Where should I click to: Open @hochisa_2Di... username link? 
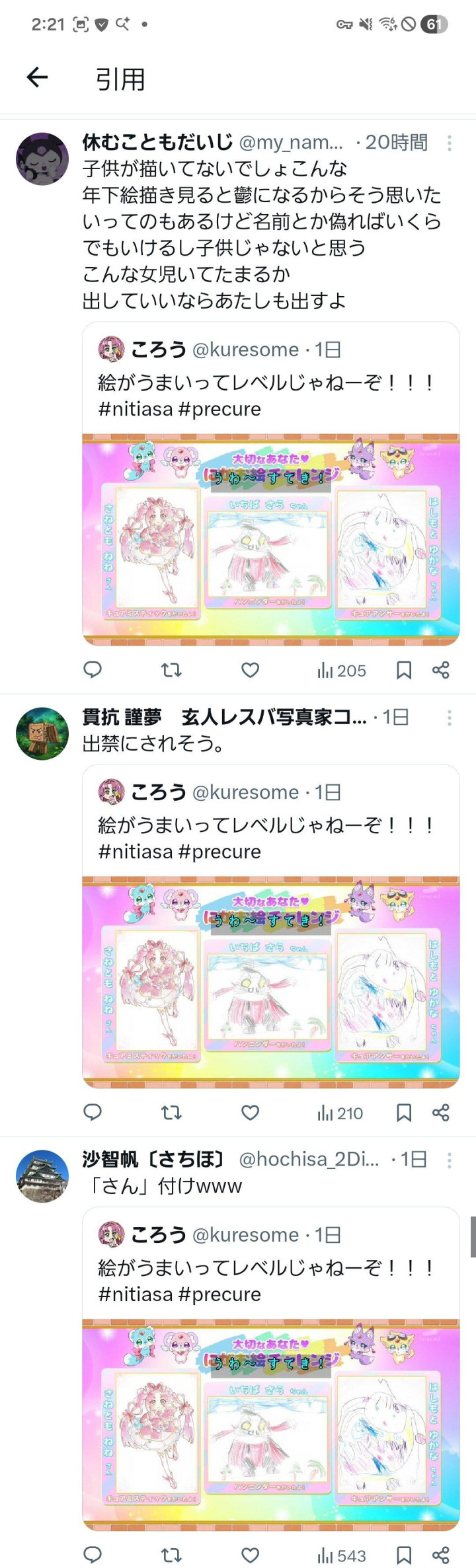(309, 1159)
